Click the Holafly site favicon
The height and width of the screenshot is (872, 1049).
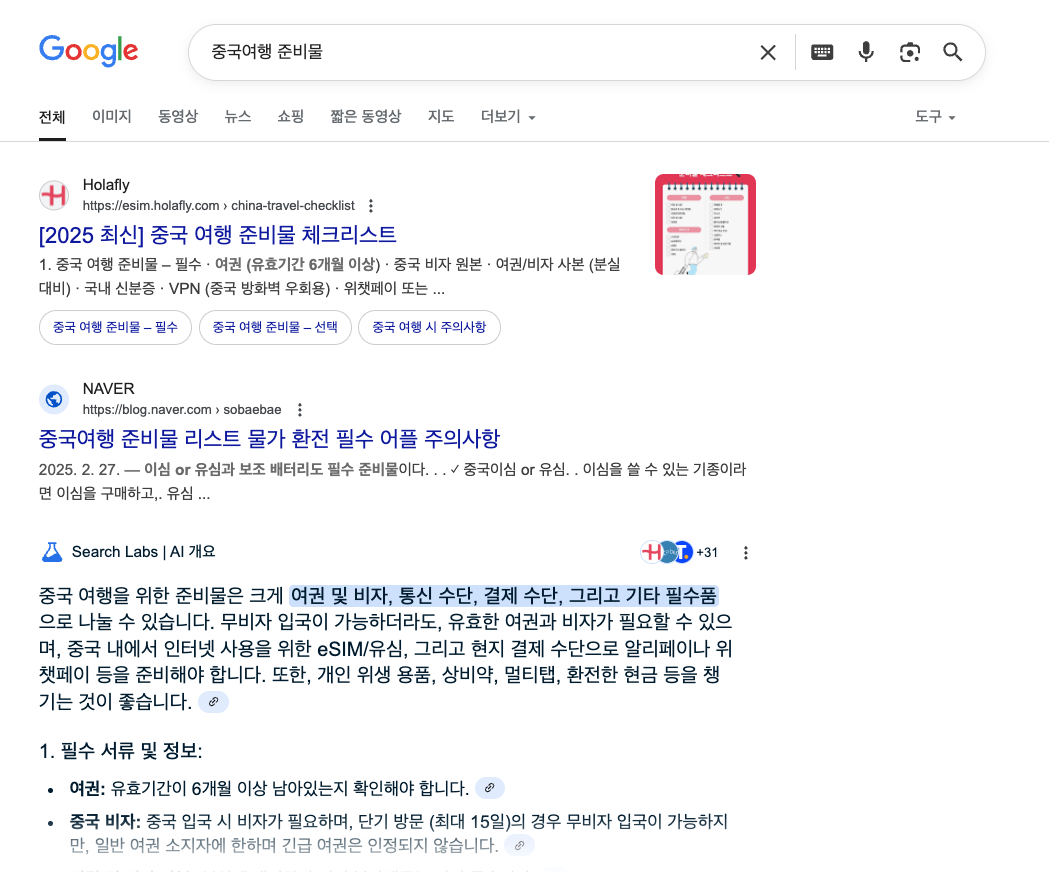pyautogui.click(x=54, y=195)
